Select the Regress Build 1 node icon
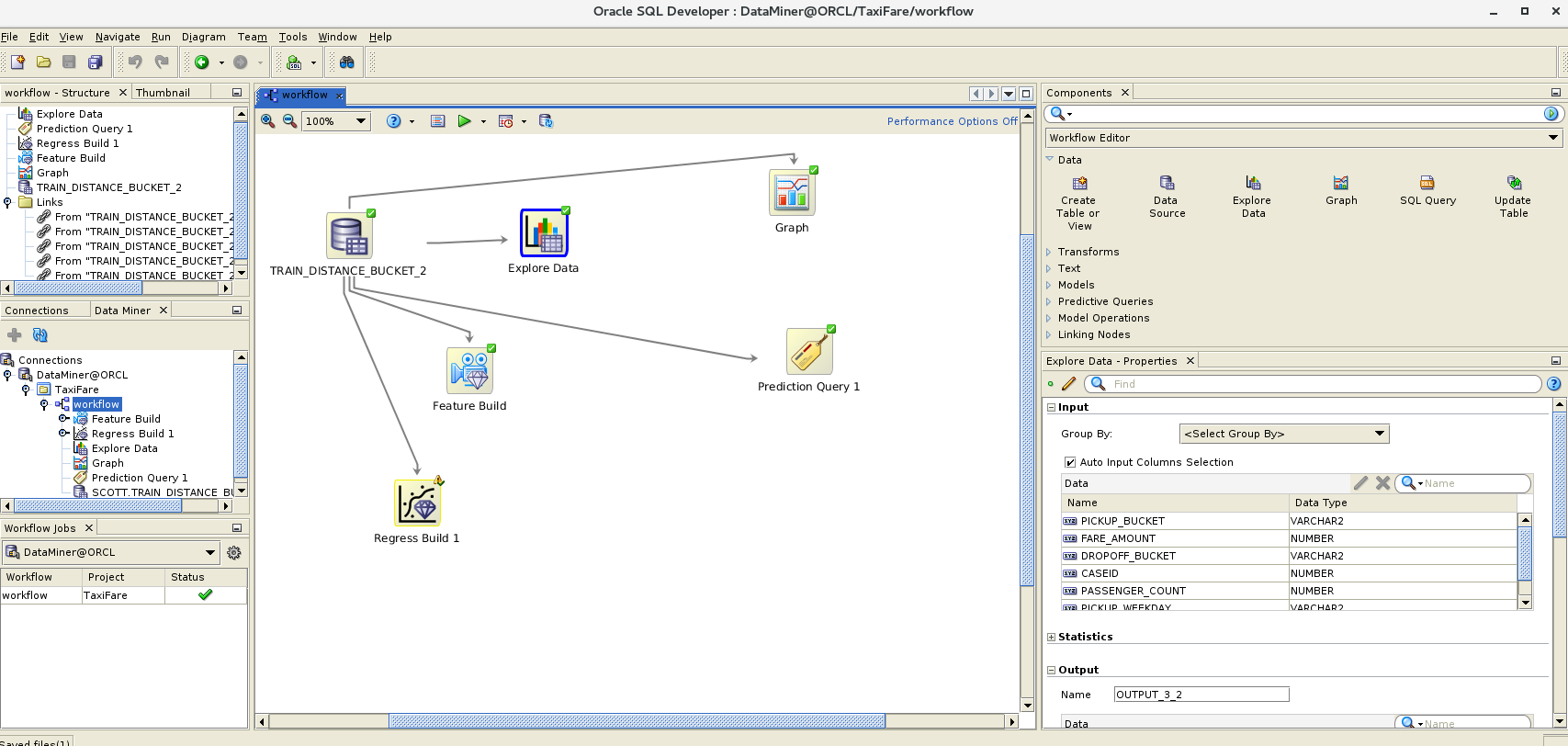 [417, 503]
